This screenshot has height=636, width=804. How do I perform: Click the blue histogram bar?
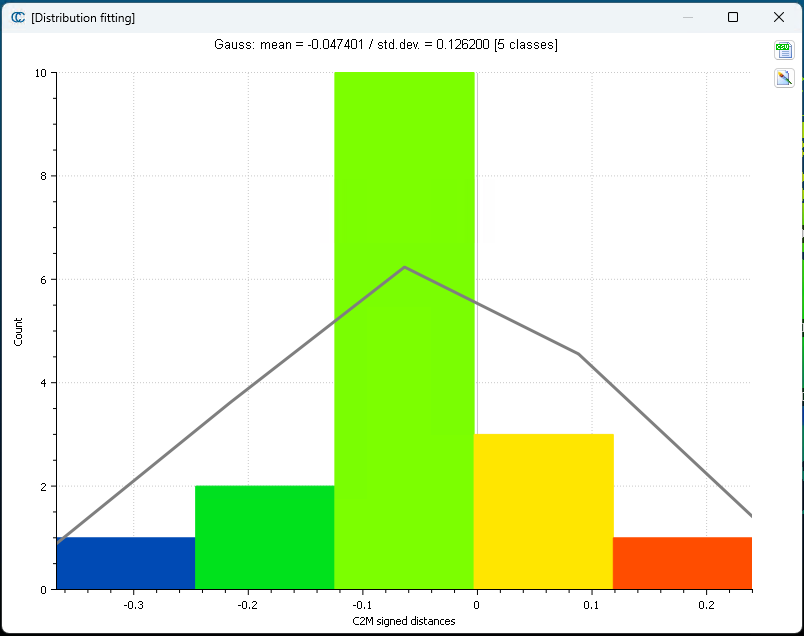126,563
